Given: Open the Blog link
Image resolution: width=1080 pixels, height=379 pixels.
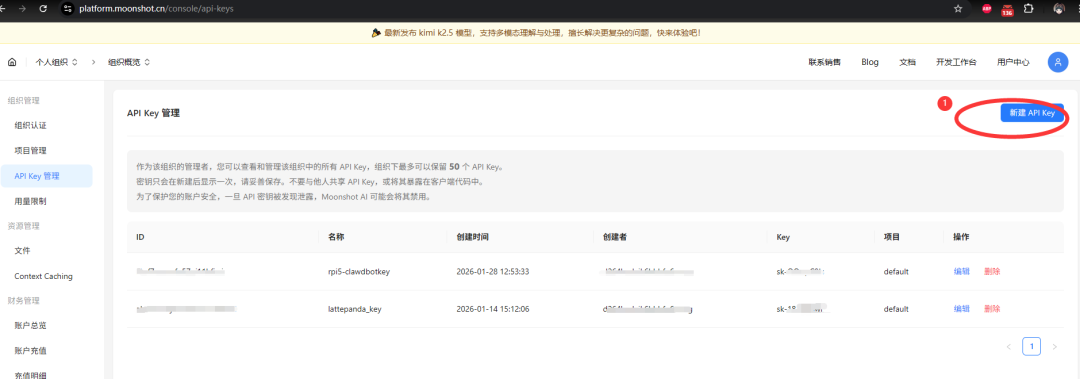Looking at the screenshot, I should coord(870,62).
